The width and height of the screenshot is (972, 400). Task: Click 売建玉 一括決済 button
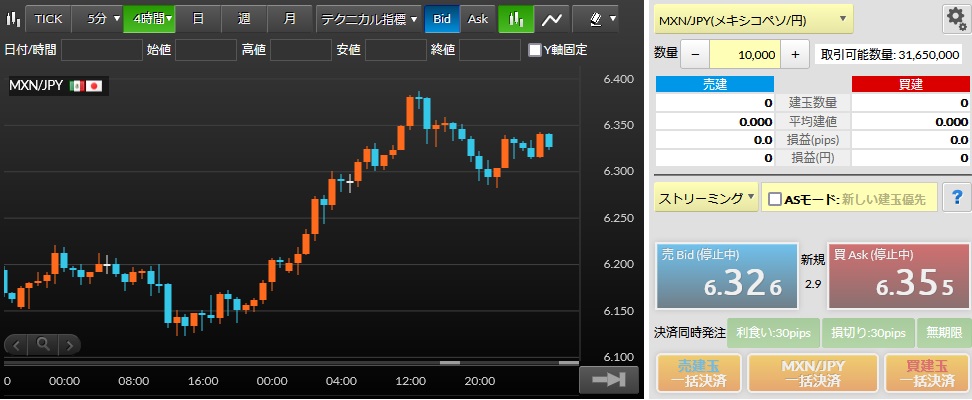click(699, 373)
